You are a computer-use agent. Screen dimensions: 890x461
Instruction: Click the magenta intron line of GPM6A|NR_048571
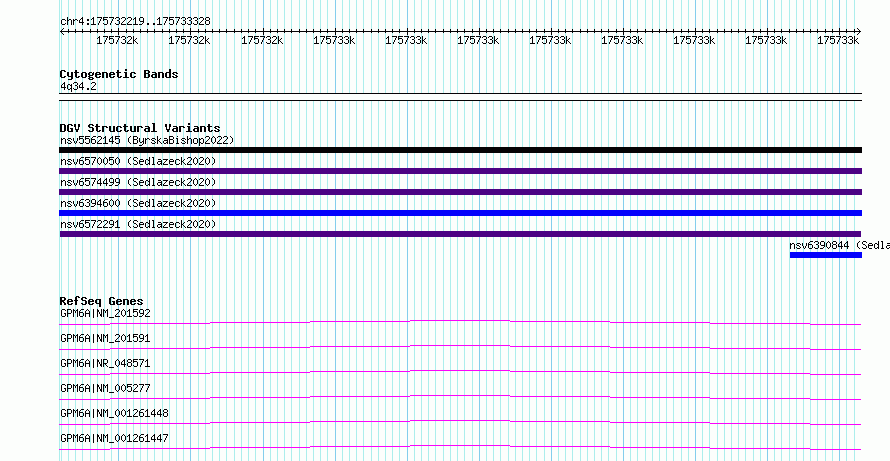[460, 371]
